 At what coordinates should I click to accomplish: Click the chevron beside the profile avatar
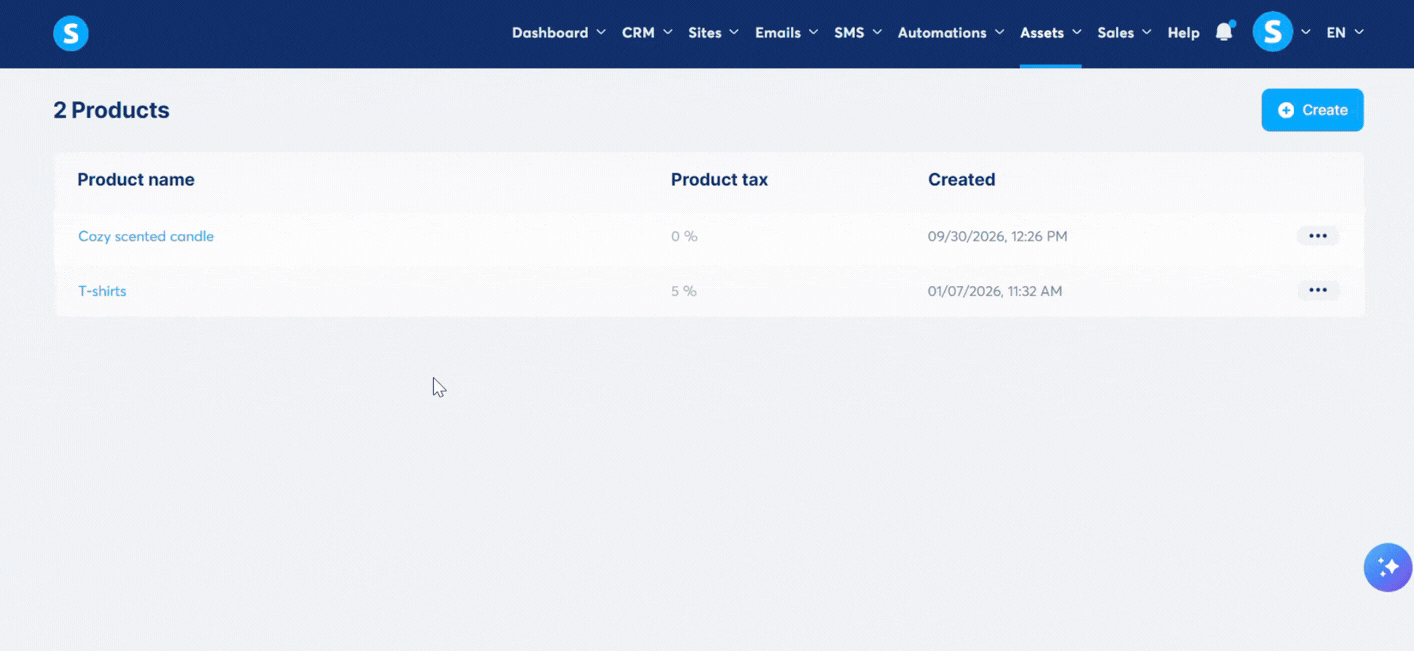click(1306, 32)
